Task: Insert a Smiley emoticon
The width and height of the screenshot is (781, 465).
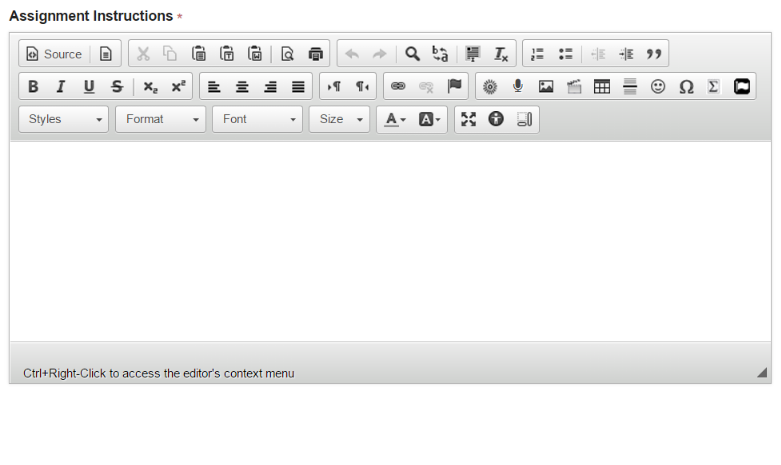Action: click(658, 87)
